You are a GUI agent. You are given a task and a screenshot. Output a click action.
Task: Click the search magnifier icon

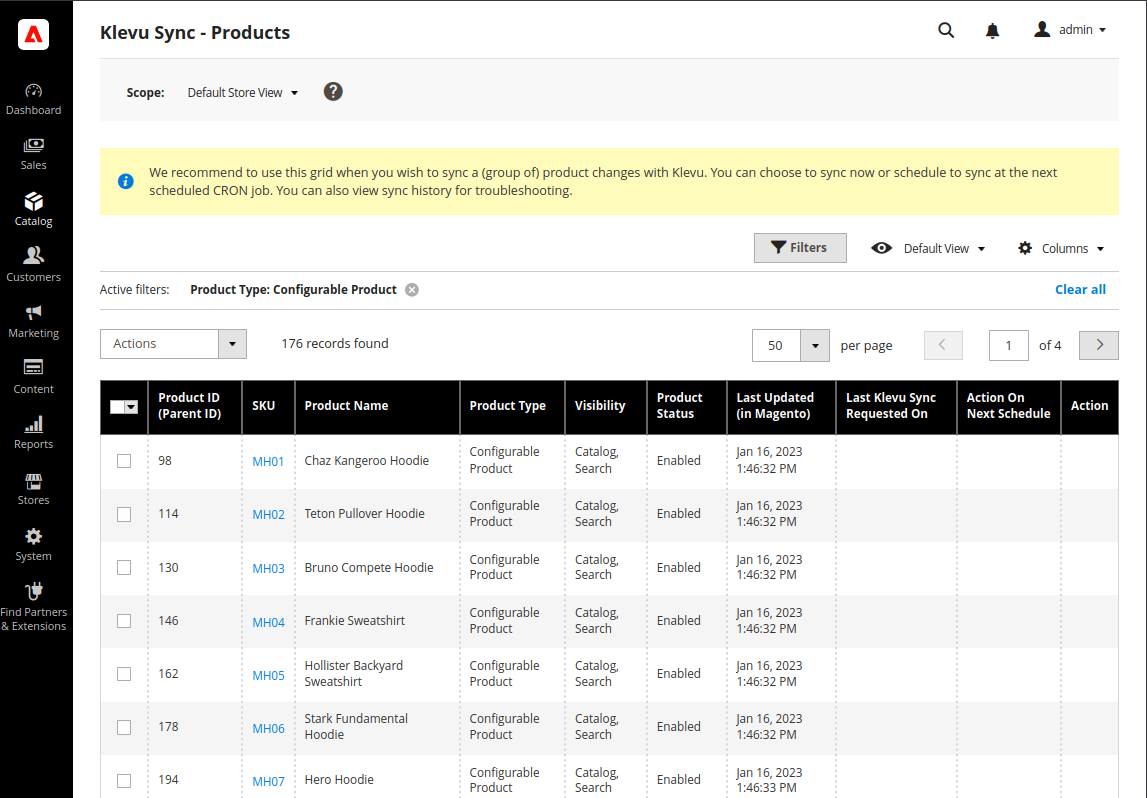(x=946, y=30)
